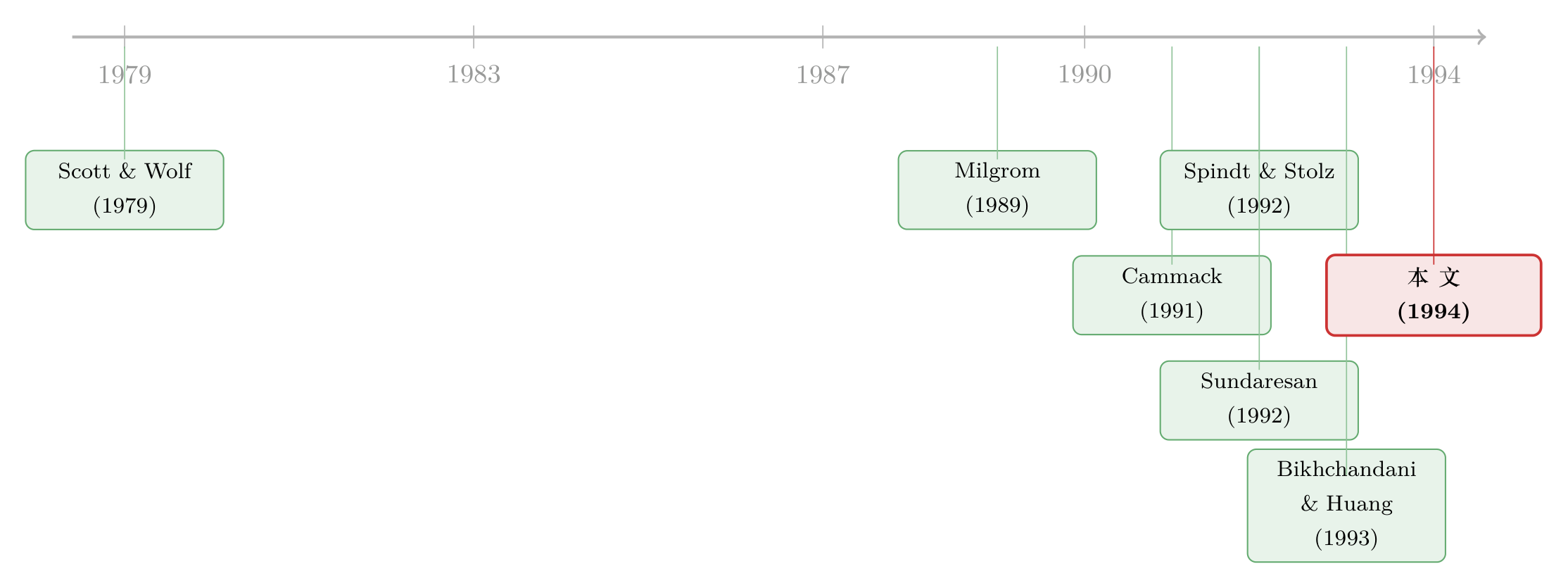Click the 1987 year label
Image resolution: width=1568 pixels, height=588 pixels.
pos(823,75)
